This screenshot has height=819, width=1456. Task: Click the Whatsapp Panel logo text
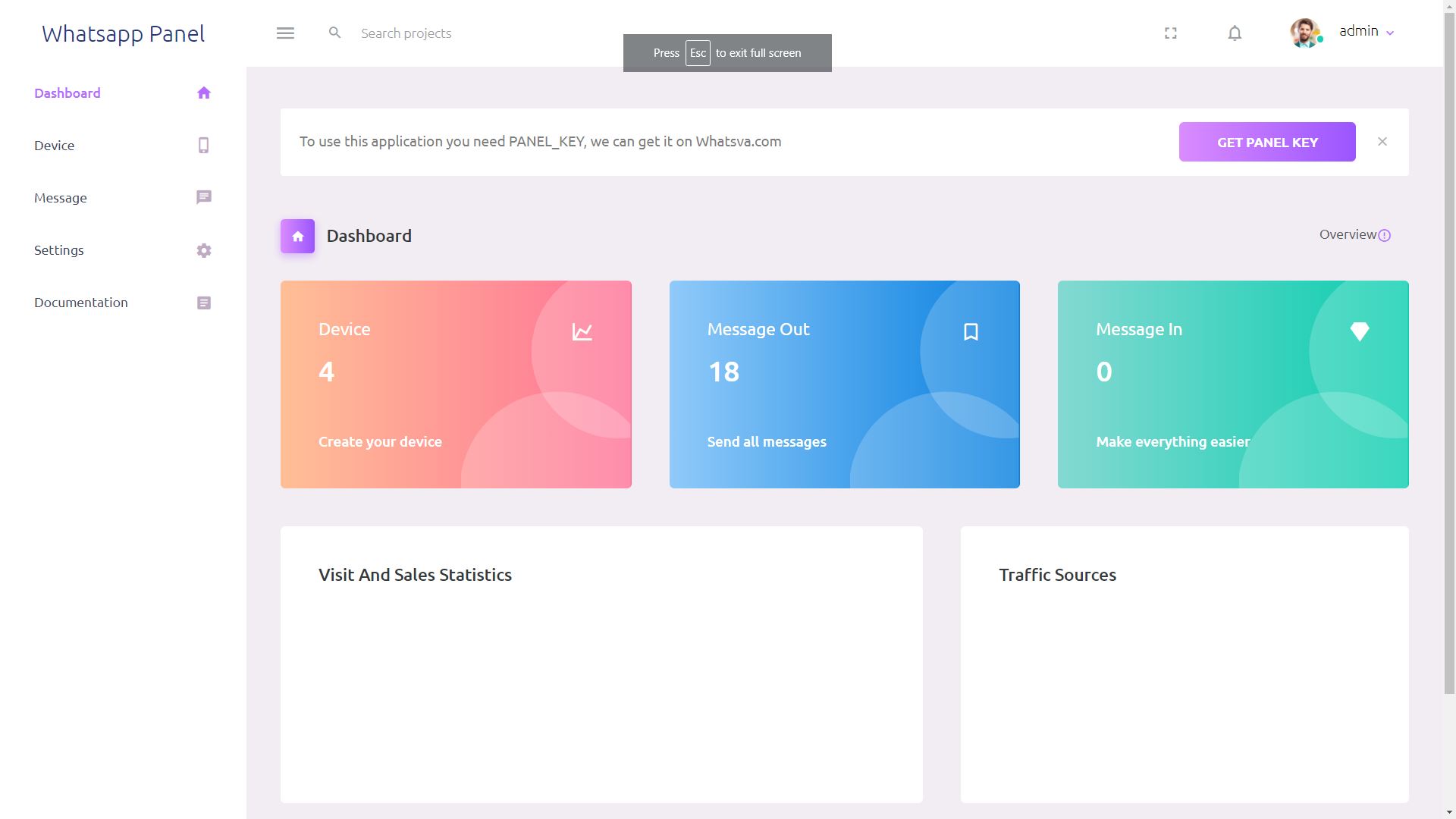[x=123, y=33]
